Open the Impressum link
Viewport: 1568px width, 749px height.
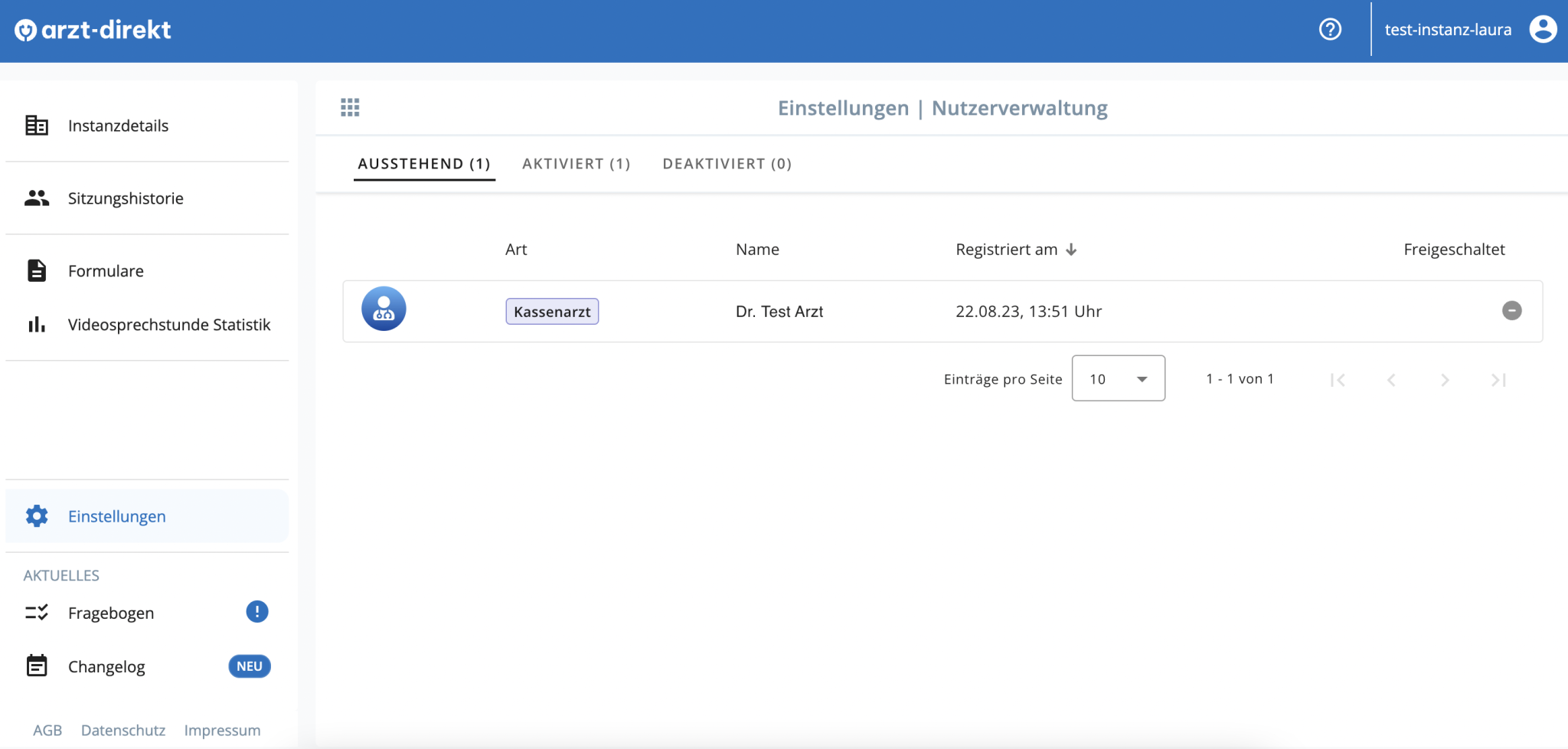click(x=222, y=731)
